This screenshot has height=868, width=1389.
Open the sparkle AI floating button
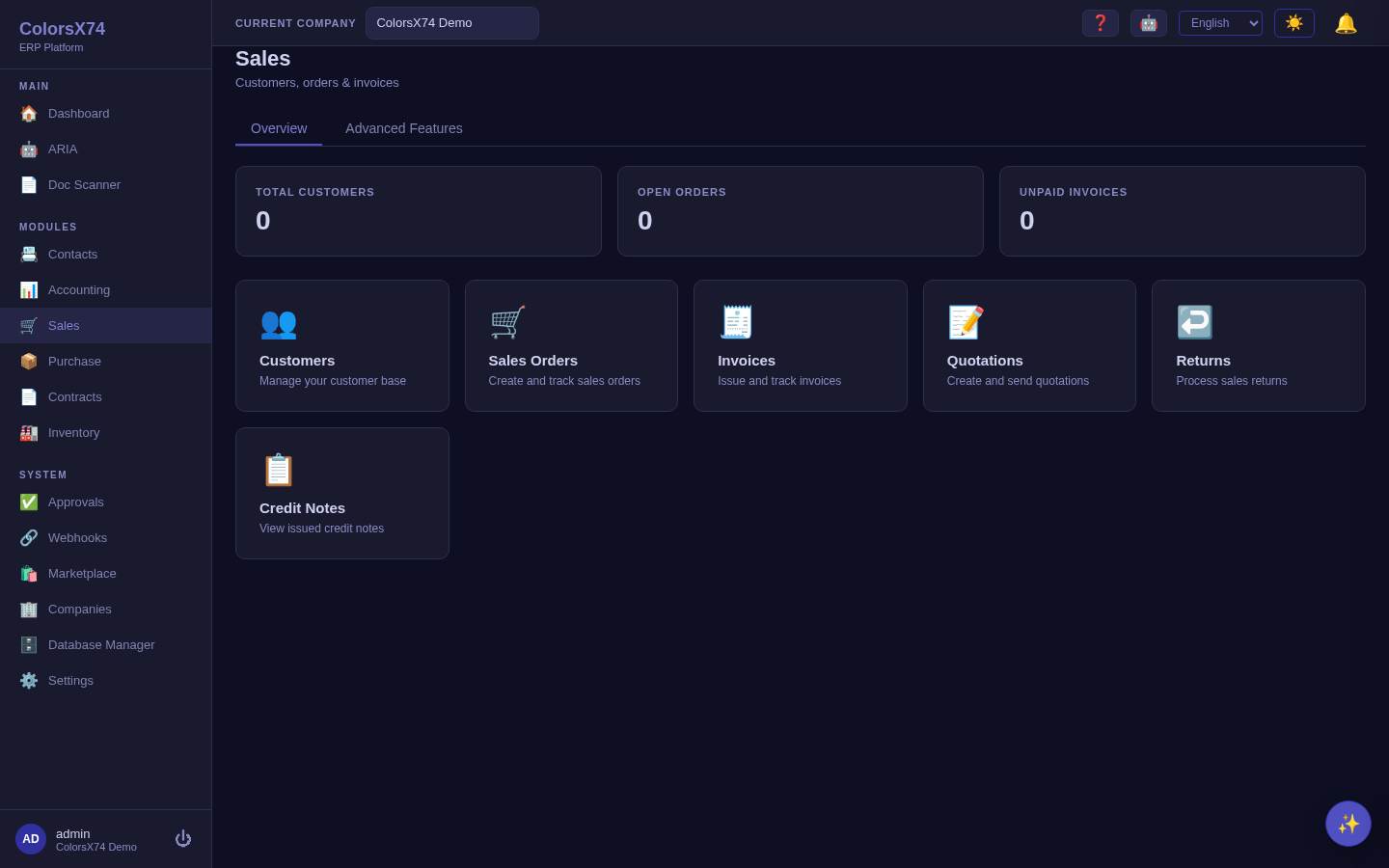(x=1348, y=824)
